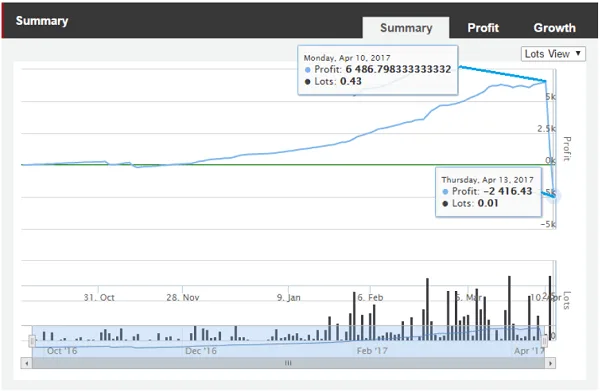This screenshot has width=600, height=391.
Task: Click the vertical Lots axis title
Action: pos(567,300)
